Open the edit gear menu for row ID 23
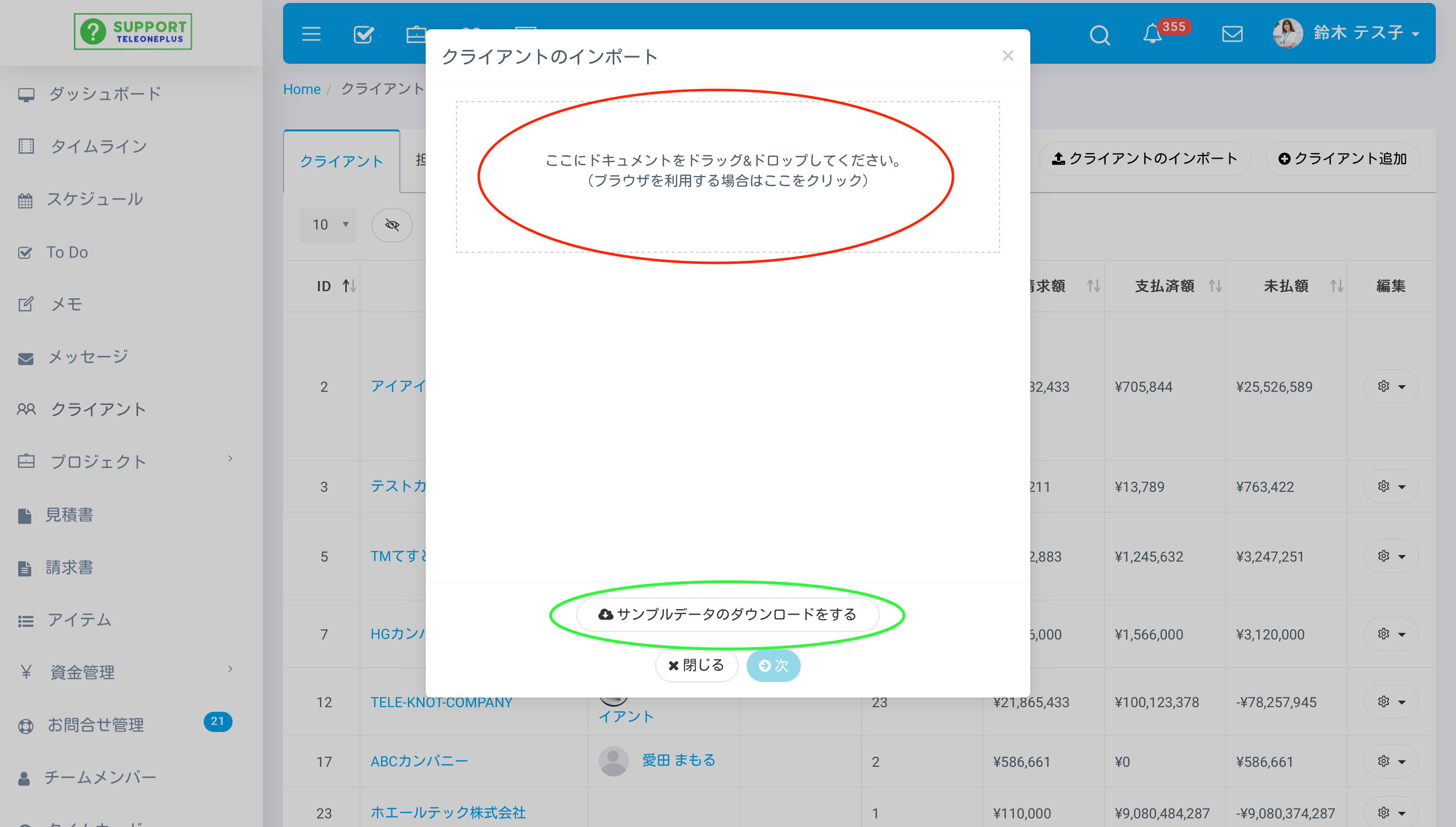The image size is (1456, 827). 1391,813
